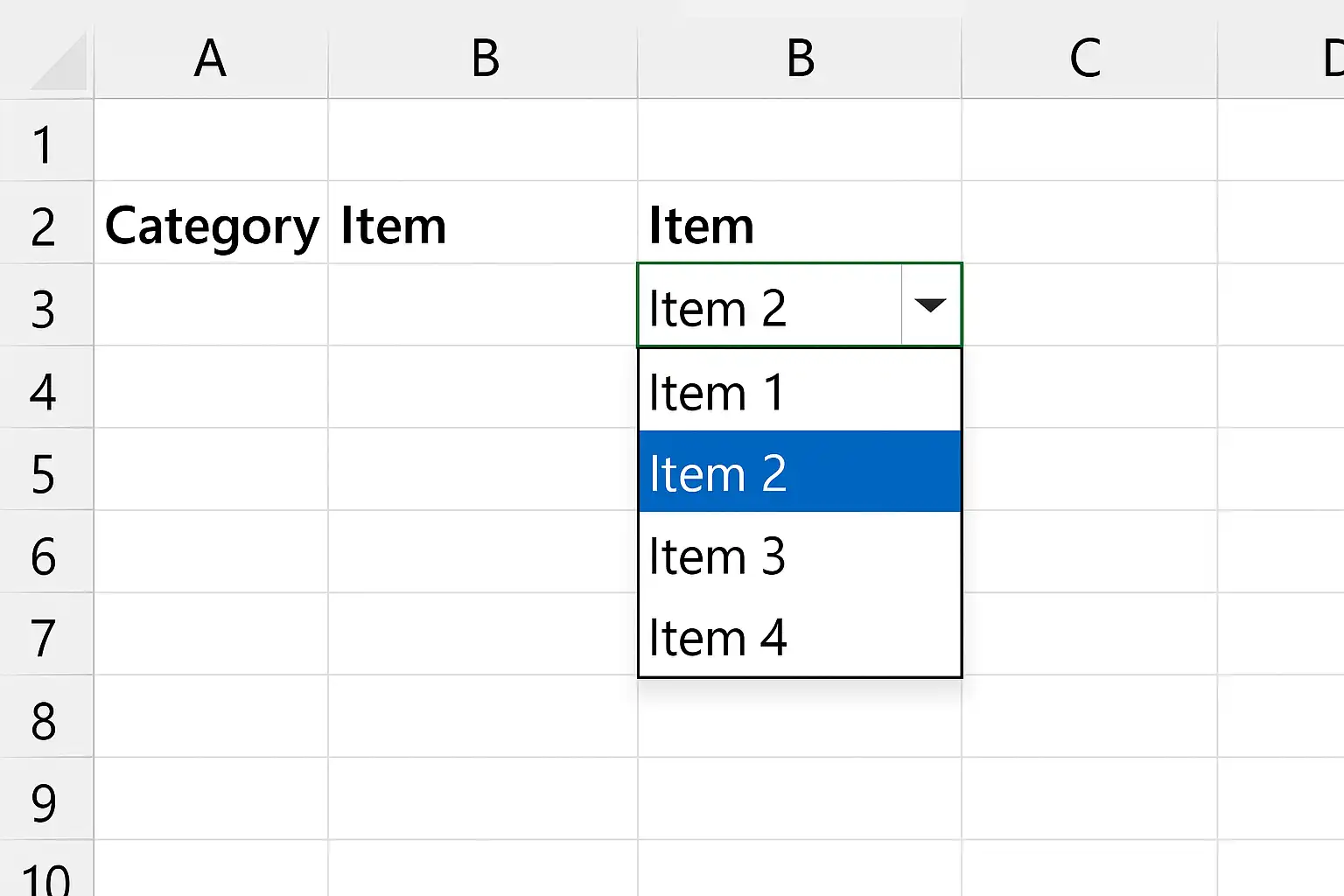The height and width of the screenshot is (896, 1344).
Task: Open the dropdown arrow in the Item cell
Action: click(930, 305)
